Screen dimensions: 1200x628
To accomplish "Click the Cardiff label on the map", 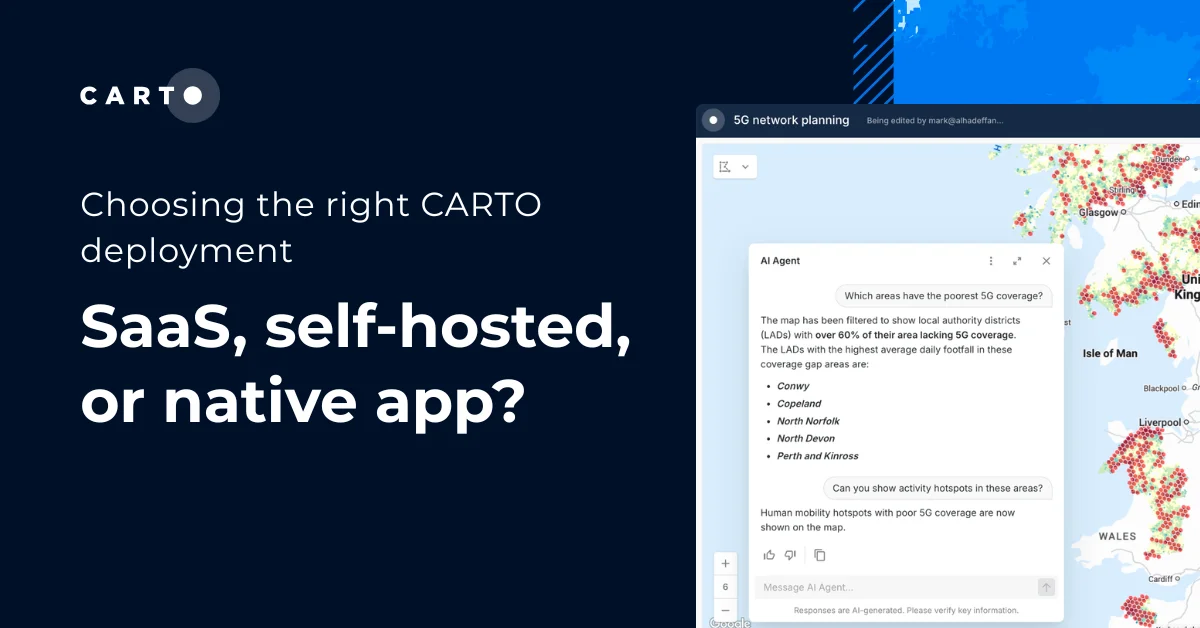I will pyautogui.click(x=1160, y=579).
